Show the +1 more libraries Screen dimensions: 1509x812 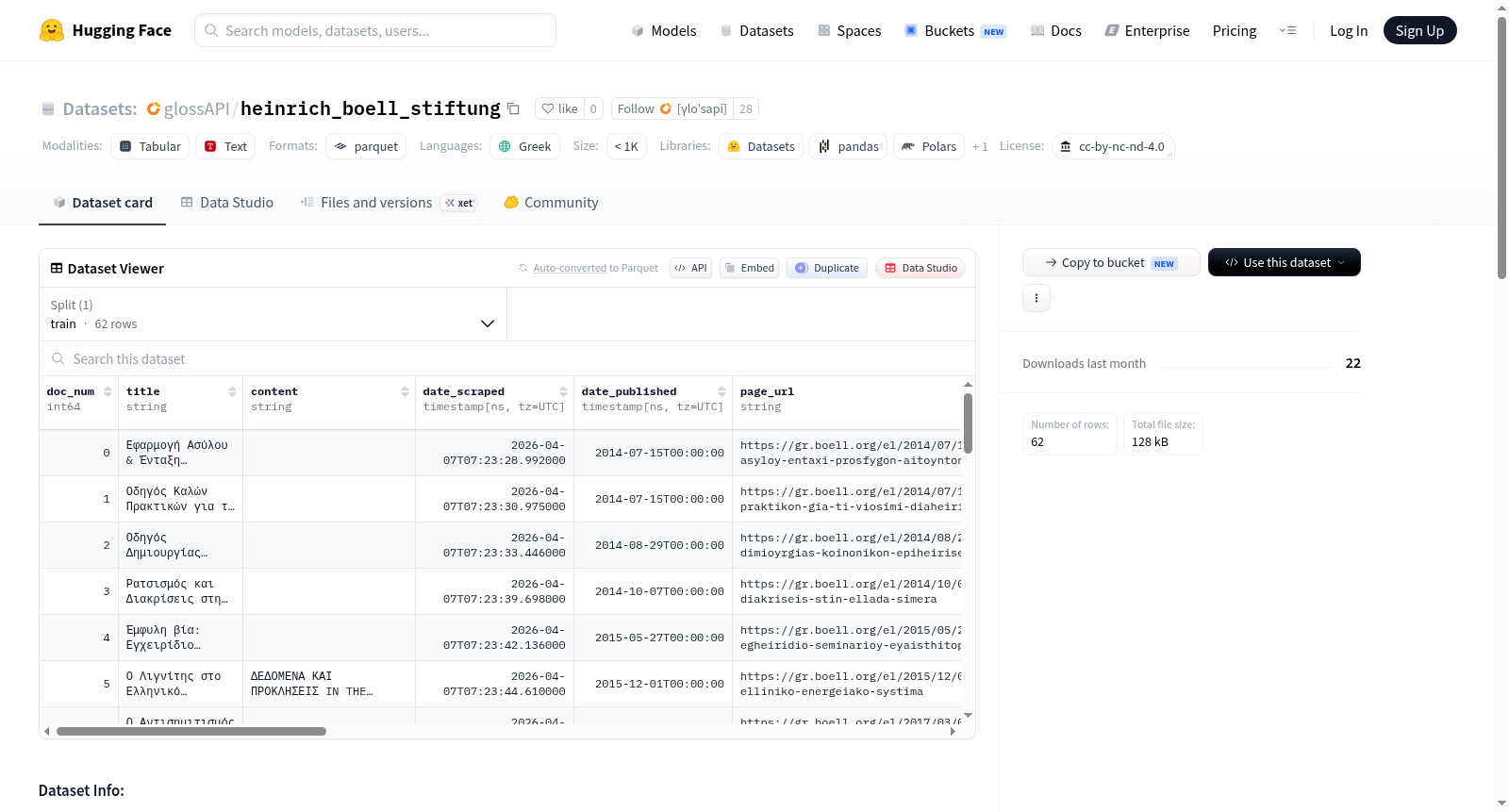point(980,146)
